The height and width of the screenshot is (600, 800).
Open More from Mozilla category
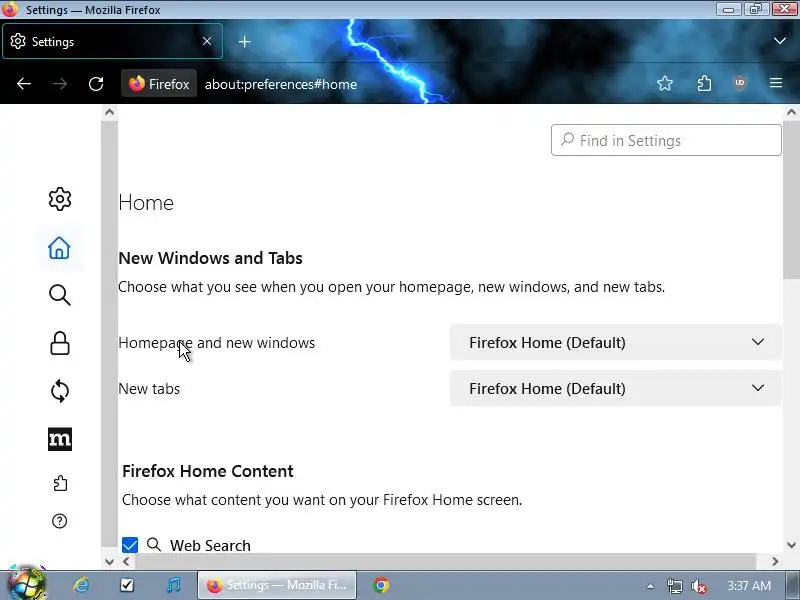point(60,439)
